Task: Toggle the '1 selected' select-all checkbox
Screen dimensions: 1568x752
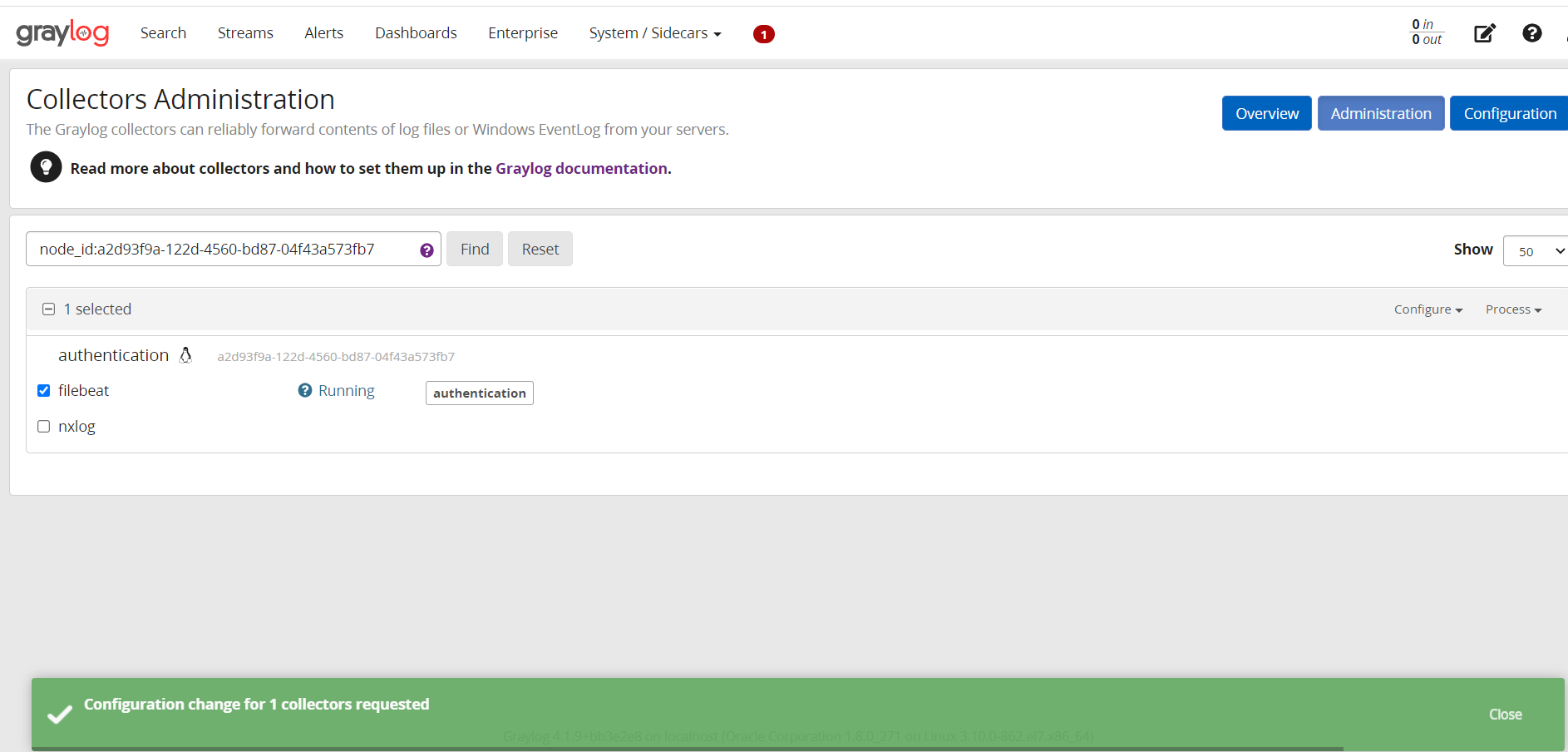Action: [48, 309]
